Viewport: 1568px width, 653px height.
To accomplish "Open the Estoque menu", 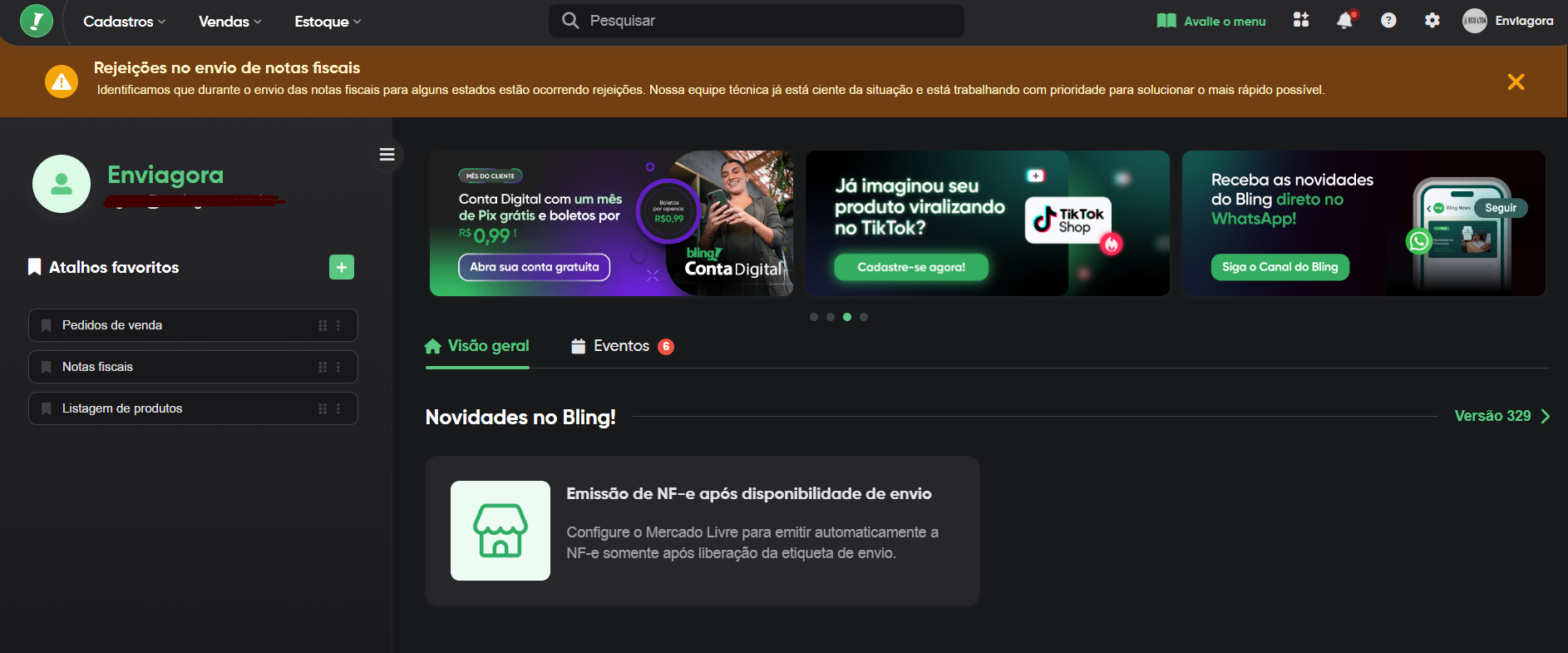I will (328, 22).
